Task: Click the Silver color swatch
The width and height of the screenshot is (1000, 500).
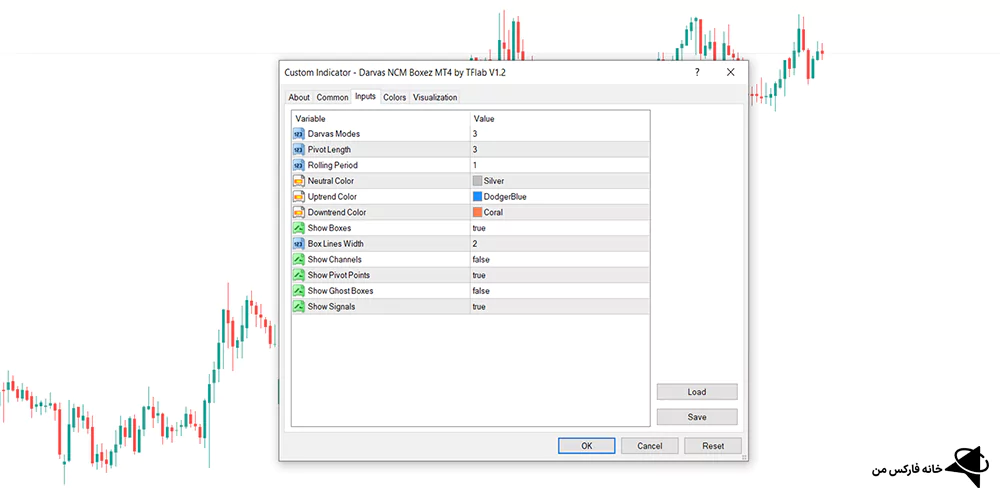Action: (477, 181)
